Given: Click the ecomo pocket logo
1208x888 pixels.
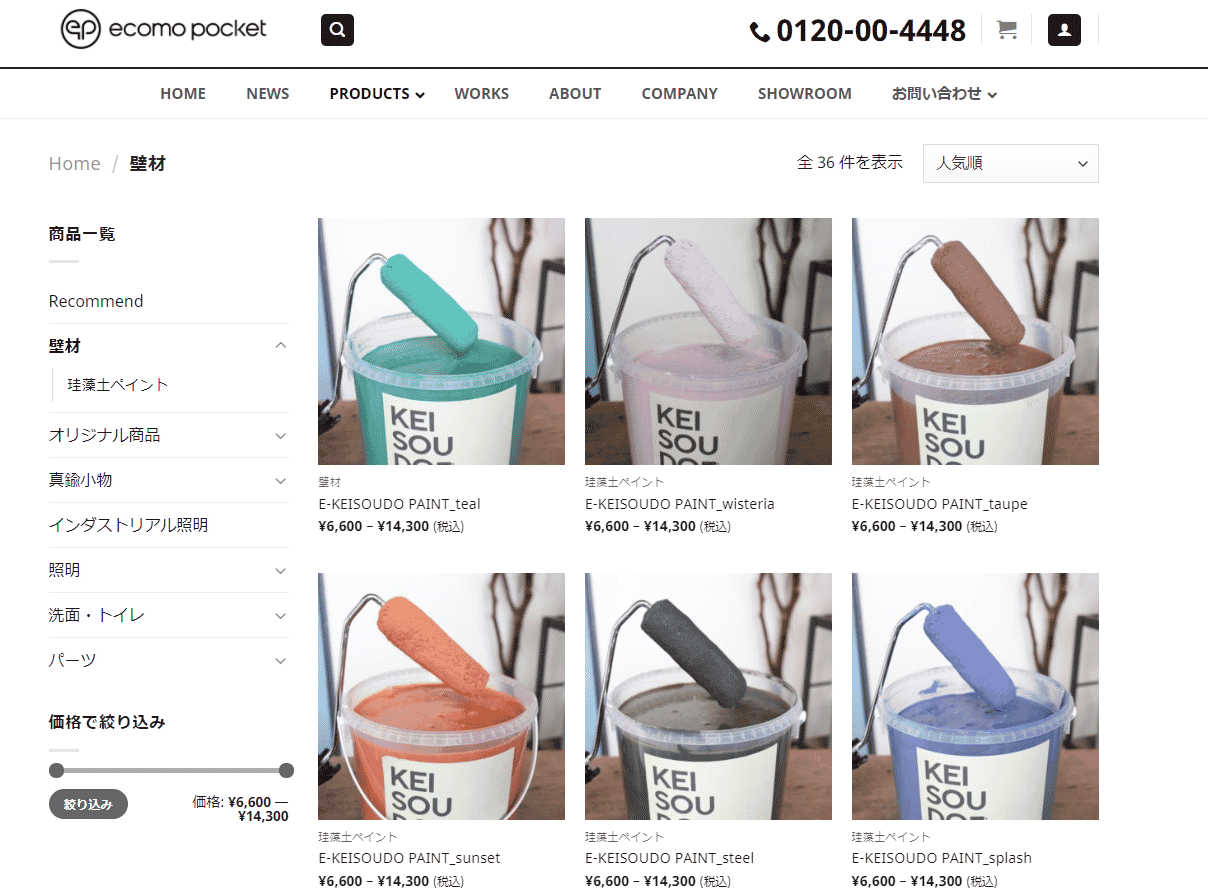Looking at the screenshot, I should coord(164,29).
